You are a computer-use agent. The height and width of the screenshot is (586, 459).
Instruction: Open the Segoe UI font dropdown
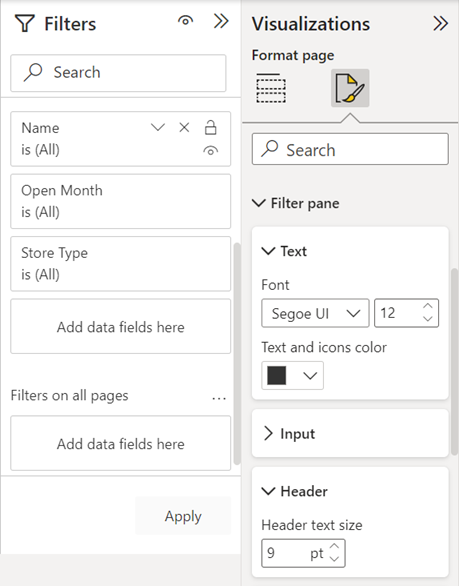pyautogui.click(x=315, y=313)
